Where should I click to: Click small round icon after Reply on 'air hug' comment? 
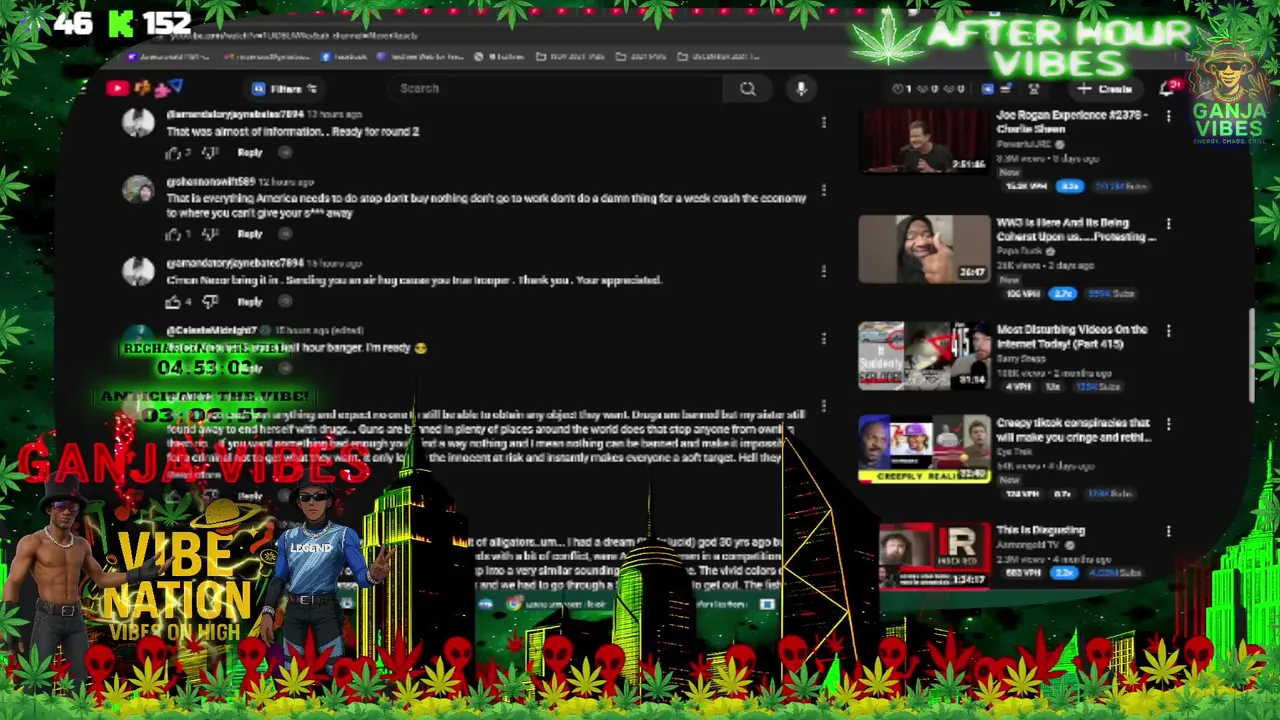point(285,301)
